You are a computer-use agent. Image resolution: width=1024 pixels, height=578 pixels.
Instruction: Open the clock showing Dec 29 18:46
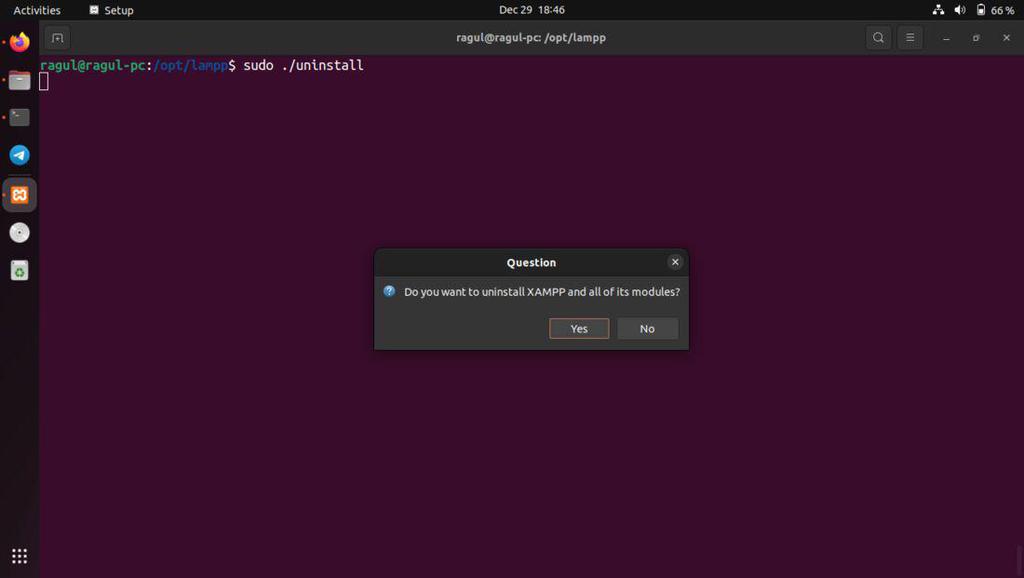click(x=532, y=10)
